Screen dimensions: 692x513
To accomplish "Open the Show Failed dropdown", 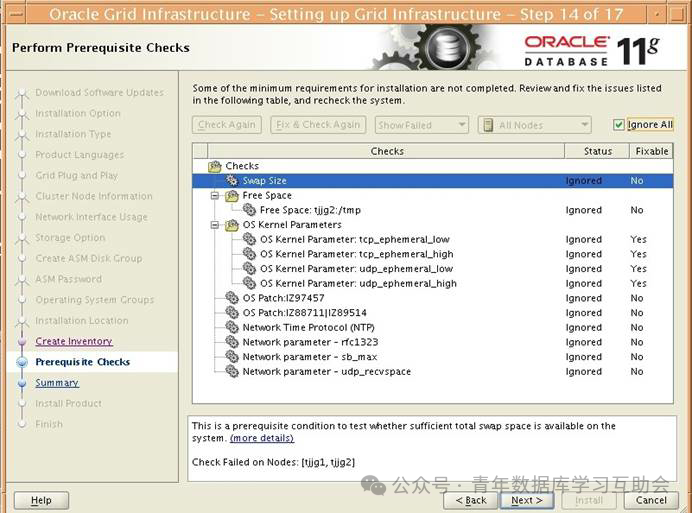I will pos(421,125).
